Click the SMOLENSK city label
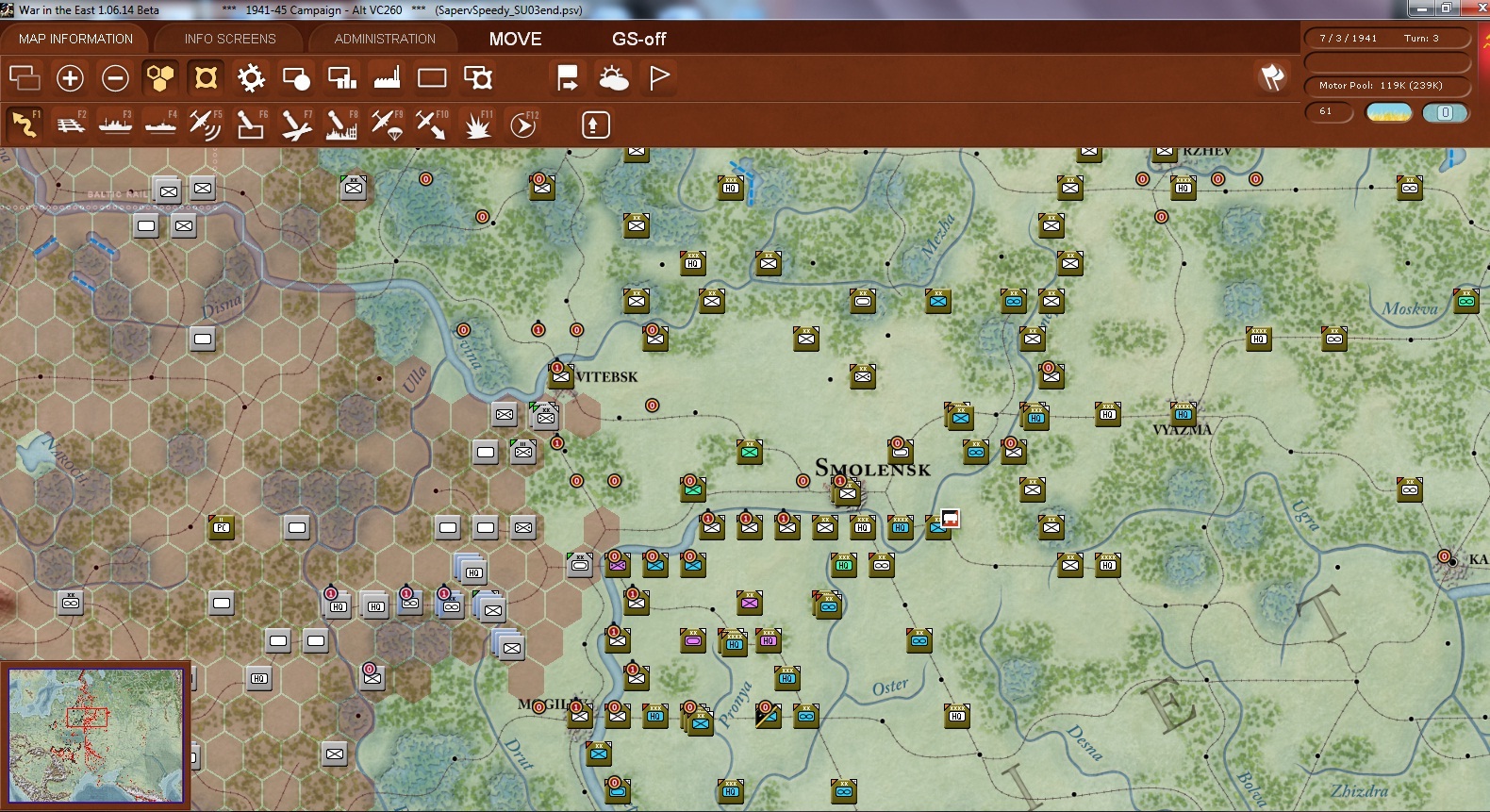Image resolution: width=1490 pixels, height=812 pixels. (x=872, y=468)
